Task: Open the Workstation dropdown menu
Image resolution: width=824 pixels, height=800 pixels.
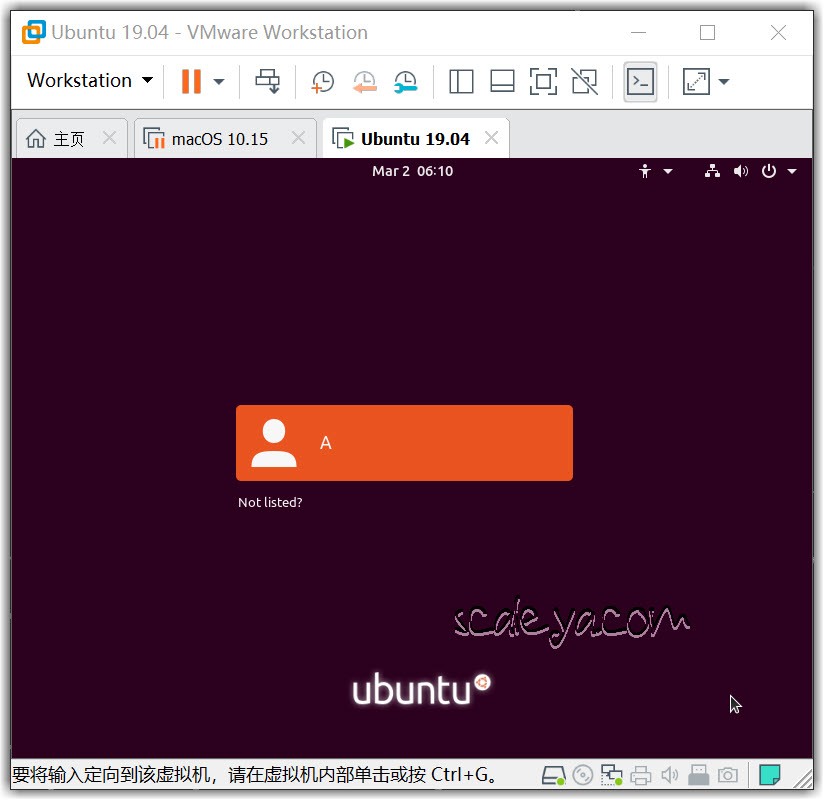Action: [89, 81]
